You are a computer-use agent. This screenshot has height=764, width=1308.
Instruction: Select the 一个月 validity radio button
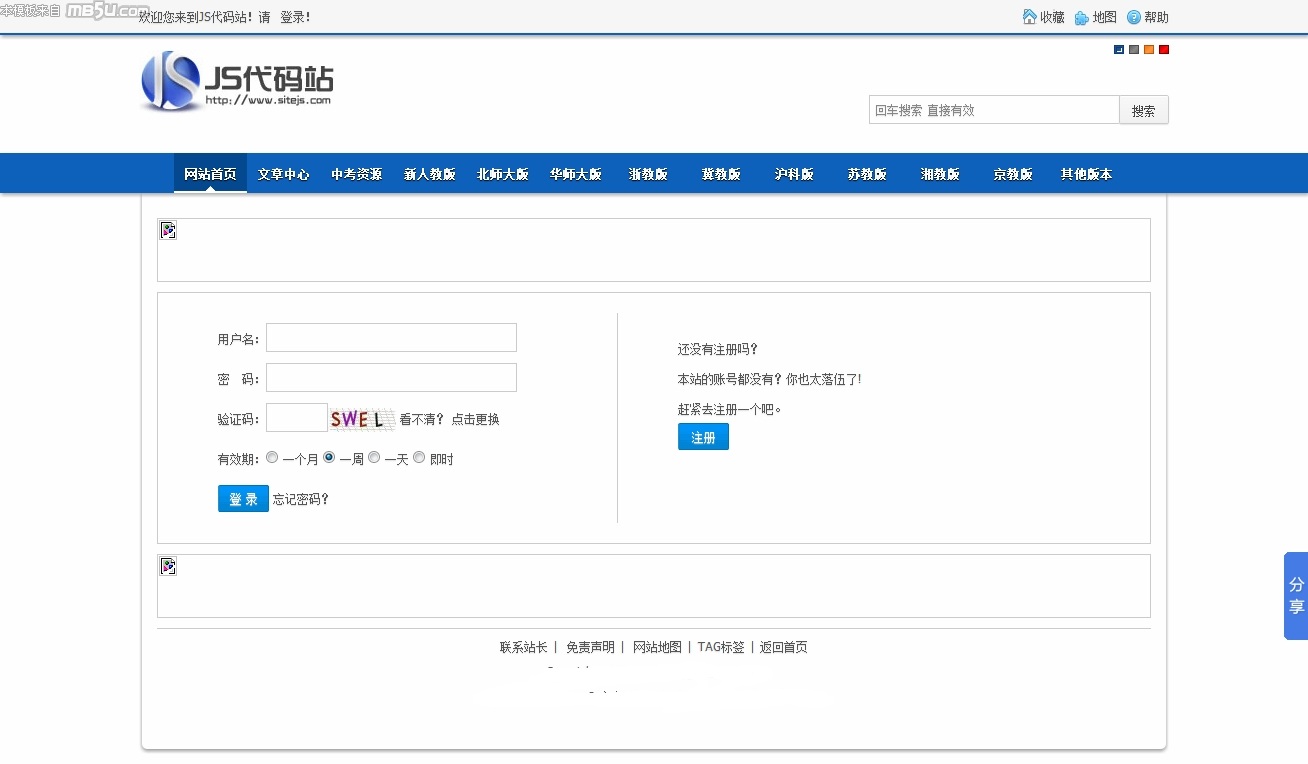point(272,458)
